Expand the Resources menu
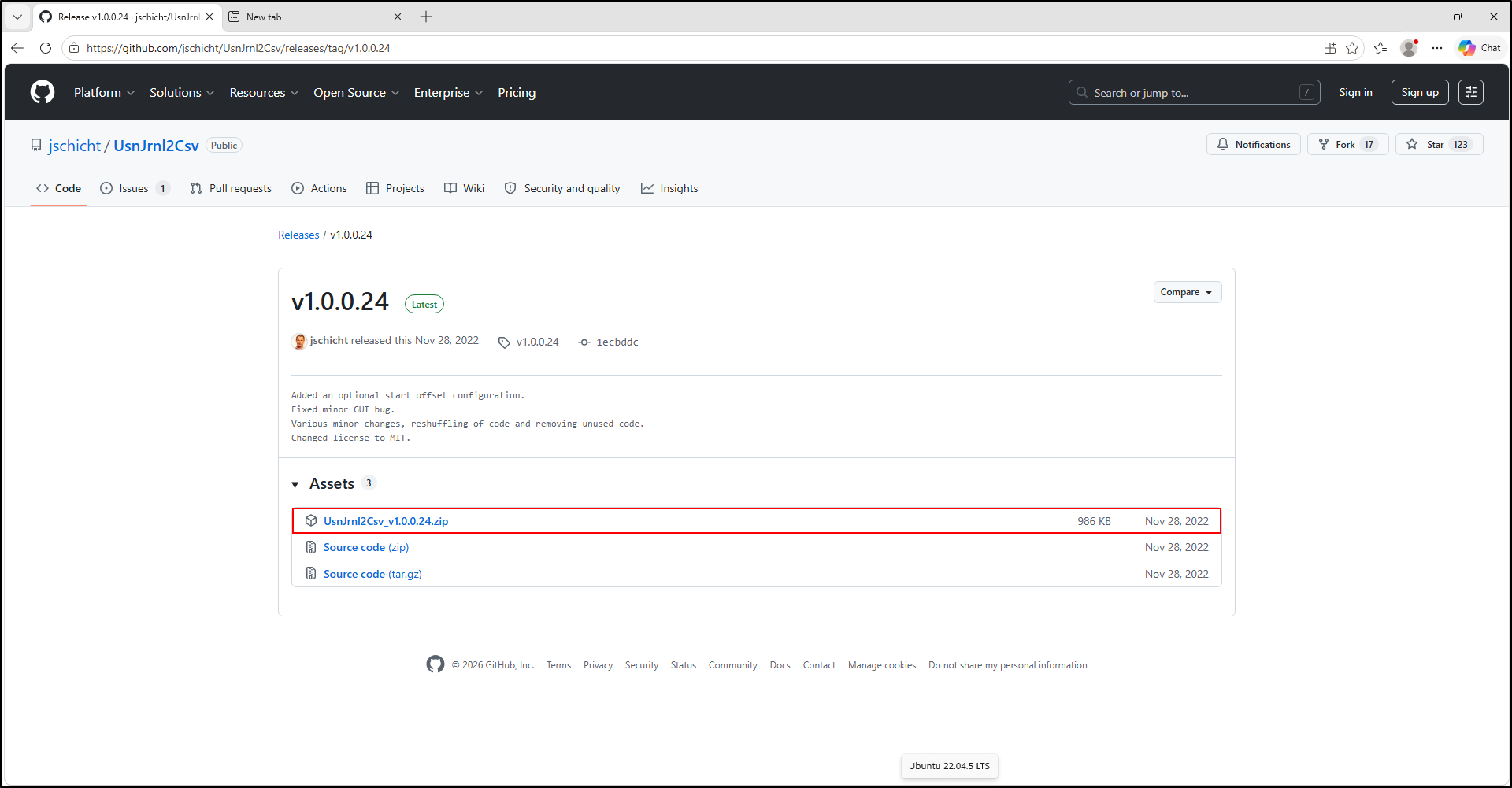The width and height of the screenshot is (1512, 788). click(x=264, y=92)
